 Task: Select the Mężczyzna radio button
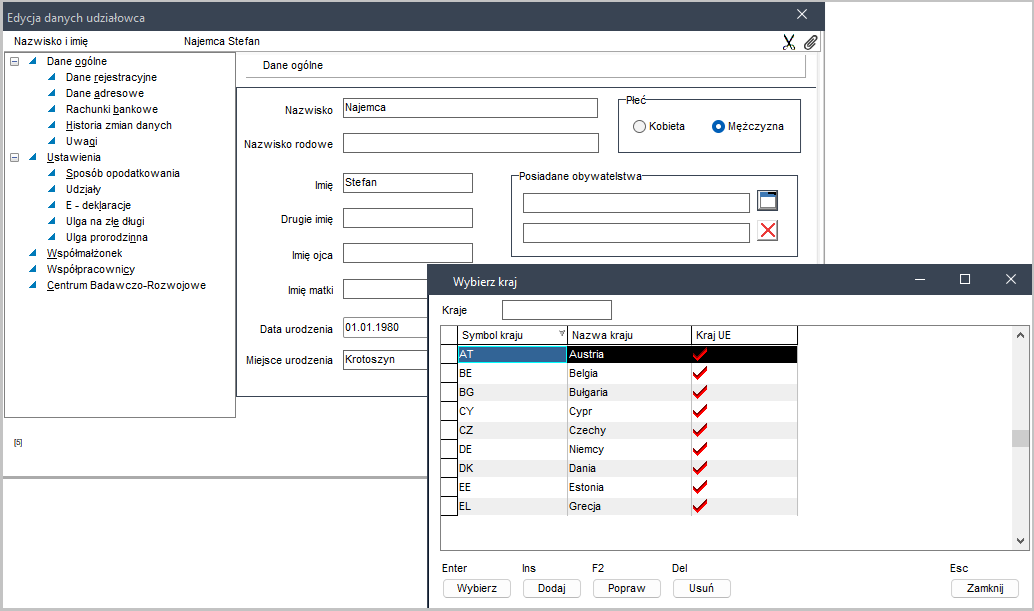[x=718, y=127]
